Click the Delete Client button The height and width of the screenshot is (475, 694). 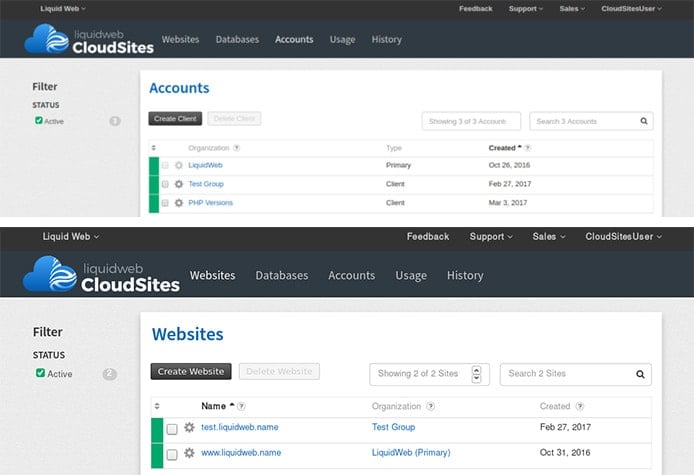(x=234, y=119)
